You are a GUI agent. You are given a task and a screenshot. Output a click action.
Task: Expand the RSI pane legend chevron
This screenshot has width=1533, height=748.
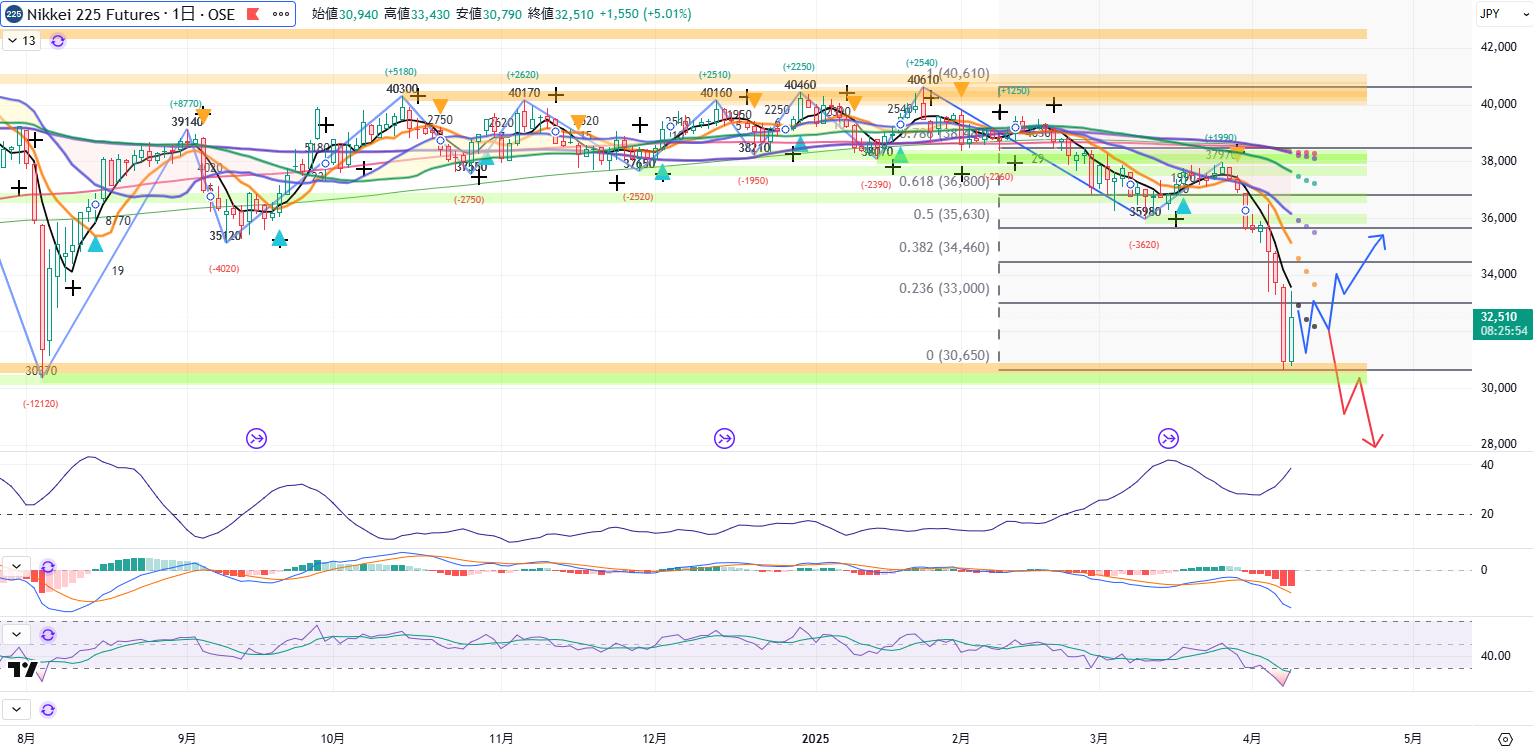16,635
